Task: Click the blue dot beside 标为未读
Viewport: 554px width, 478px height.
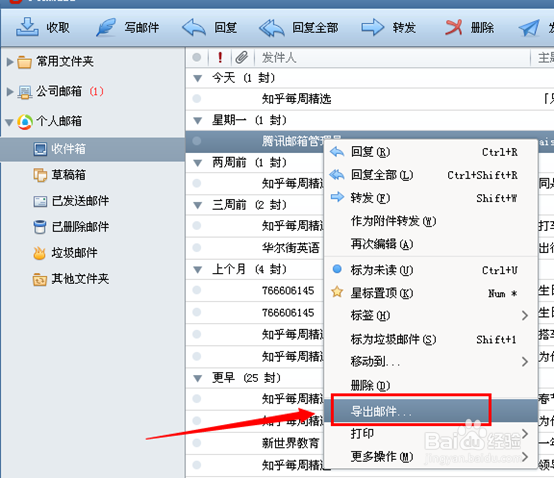Action: 337,269
